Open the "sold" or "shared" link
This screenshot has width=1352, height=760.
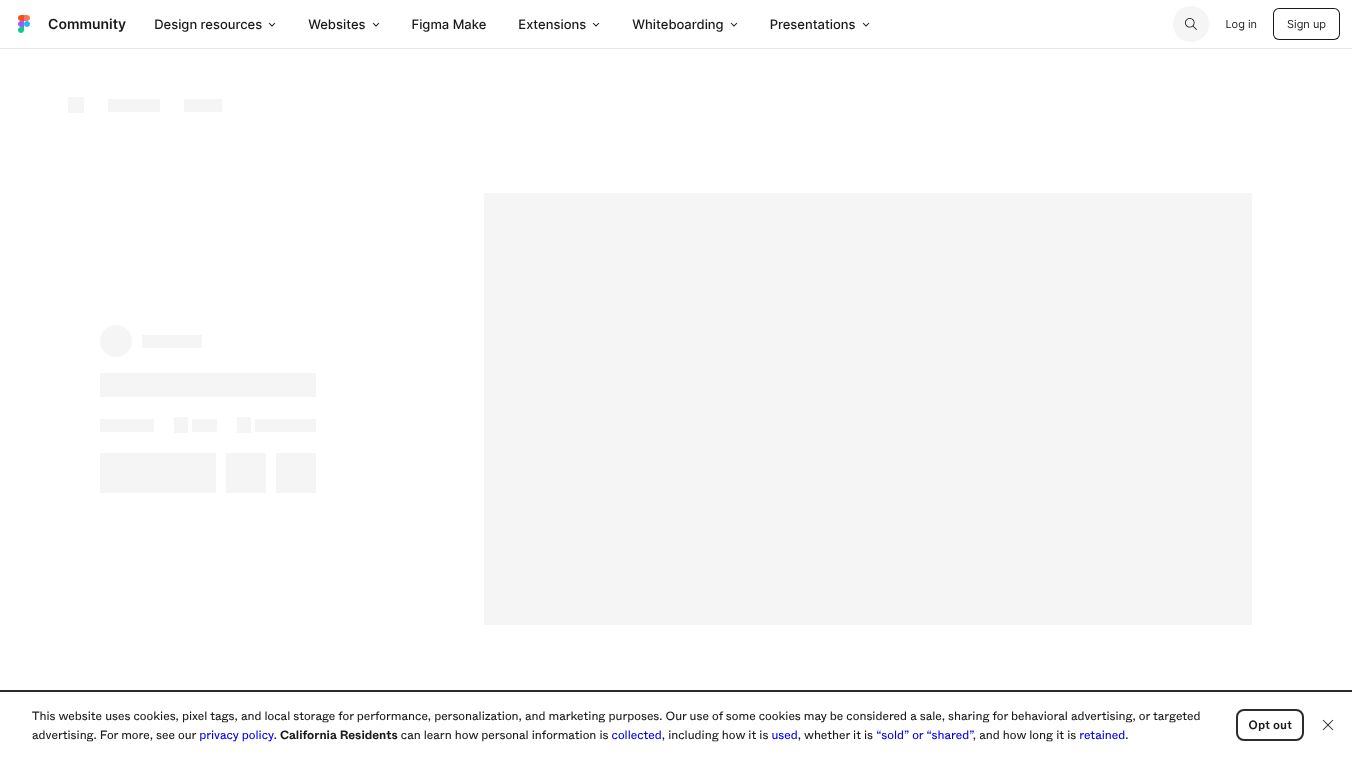pos(925,735)
